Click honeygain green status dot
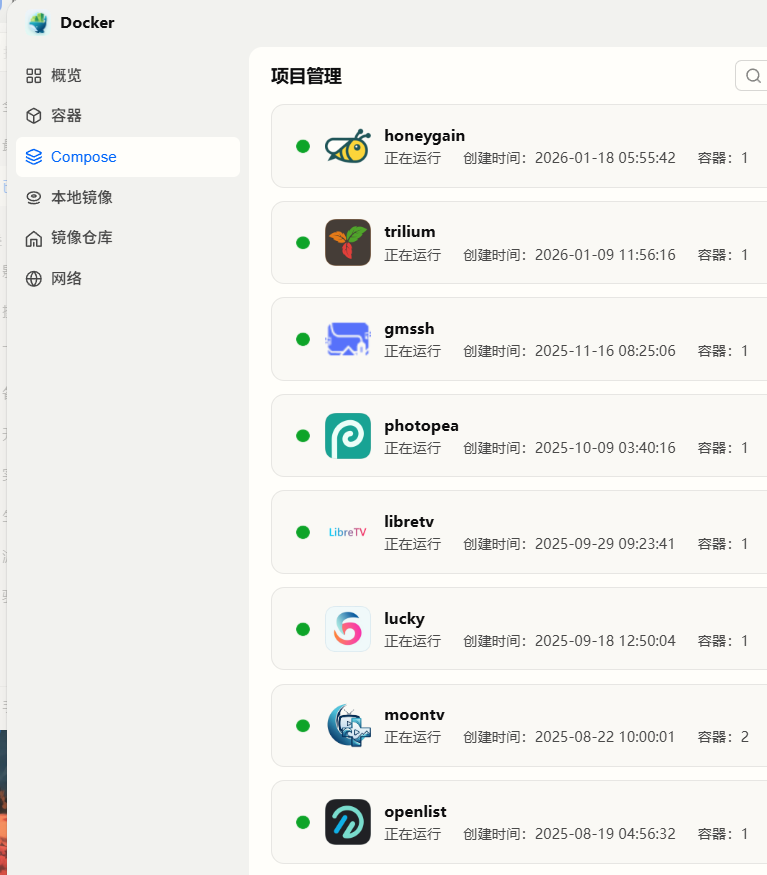 click(x=303, y=146)
